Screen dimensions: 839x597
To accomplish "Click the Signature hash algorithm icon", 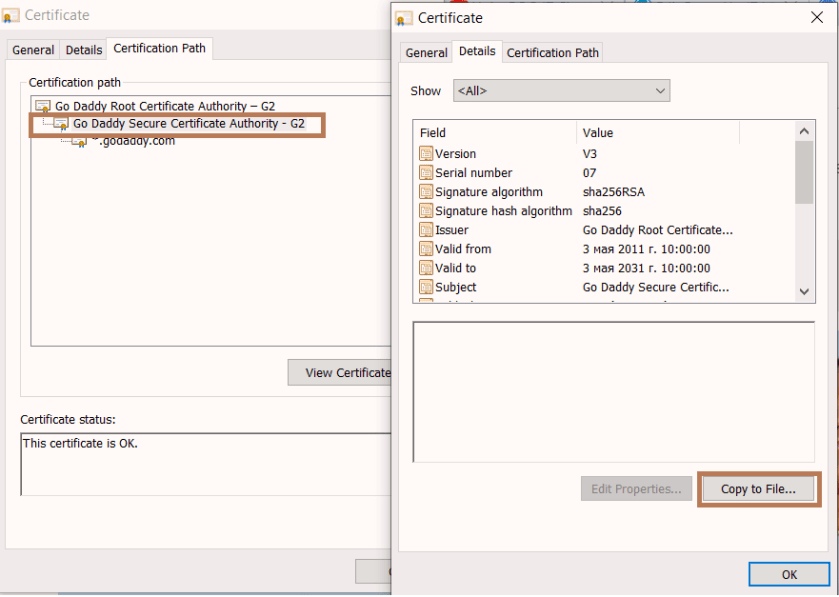I will 424,210.
